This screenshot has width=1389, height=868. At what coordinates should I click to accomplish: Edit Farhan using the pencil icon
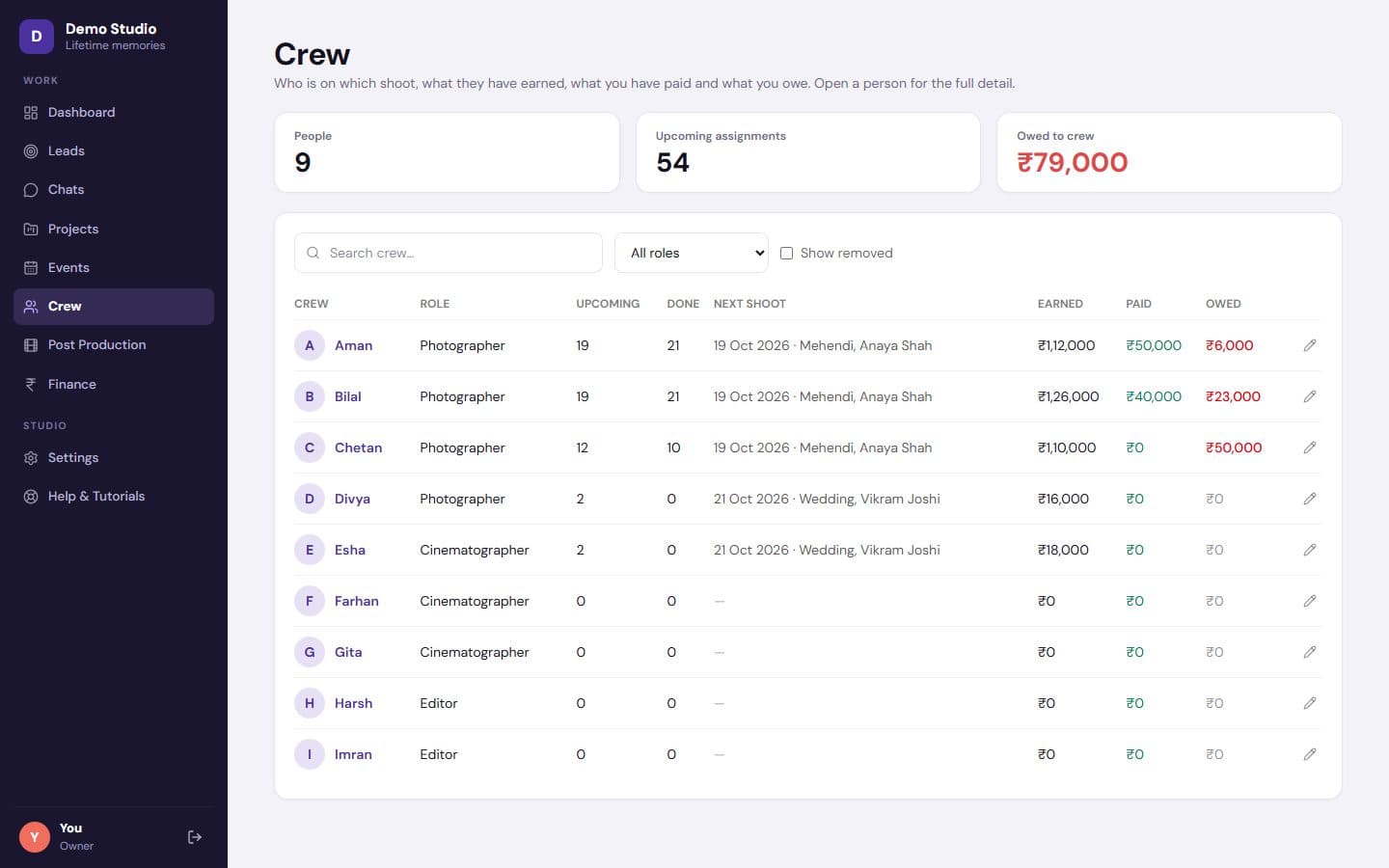tap(1309, 601)
